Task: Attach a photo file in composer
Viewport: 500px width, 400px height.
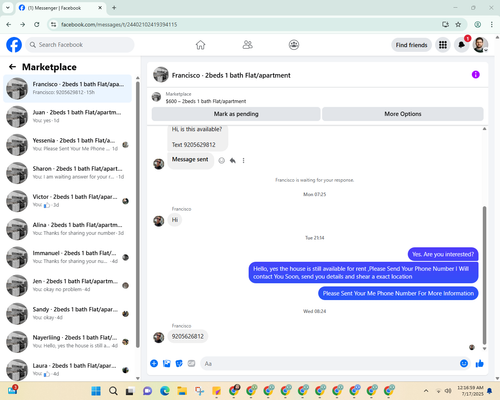Action: [x=167, y=363]
